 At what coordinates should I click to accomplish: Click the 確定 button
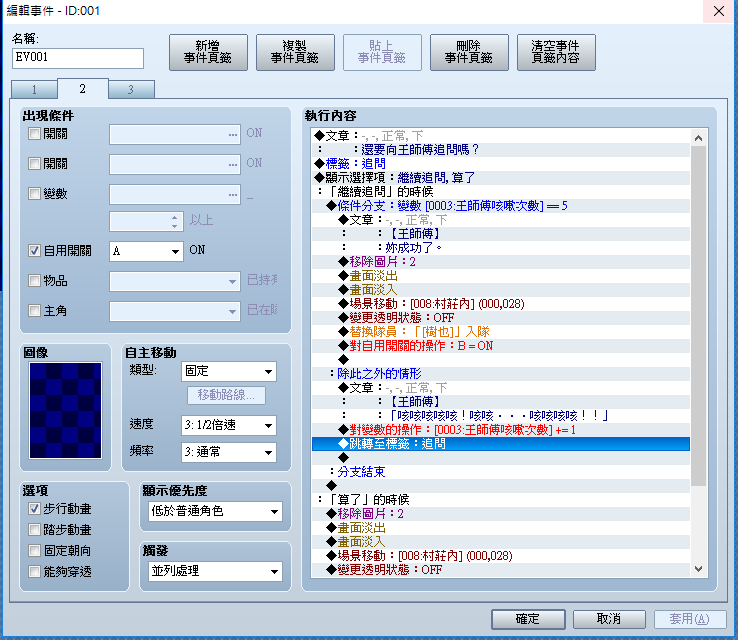(528, 619)
